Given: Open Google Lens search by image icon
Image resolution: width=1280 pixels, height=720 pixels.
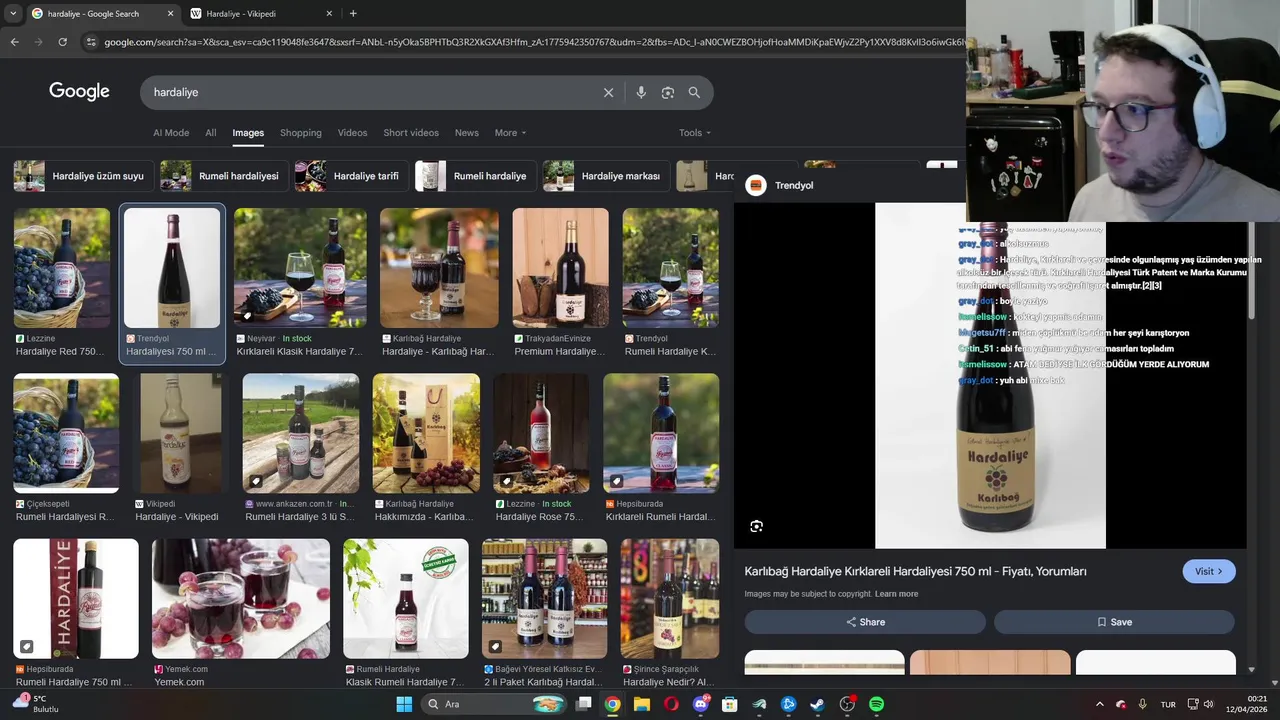Looking at the screenshot, I should tap(668, 92).
